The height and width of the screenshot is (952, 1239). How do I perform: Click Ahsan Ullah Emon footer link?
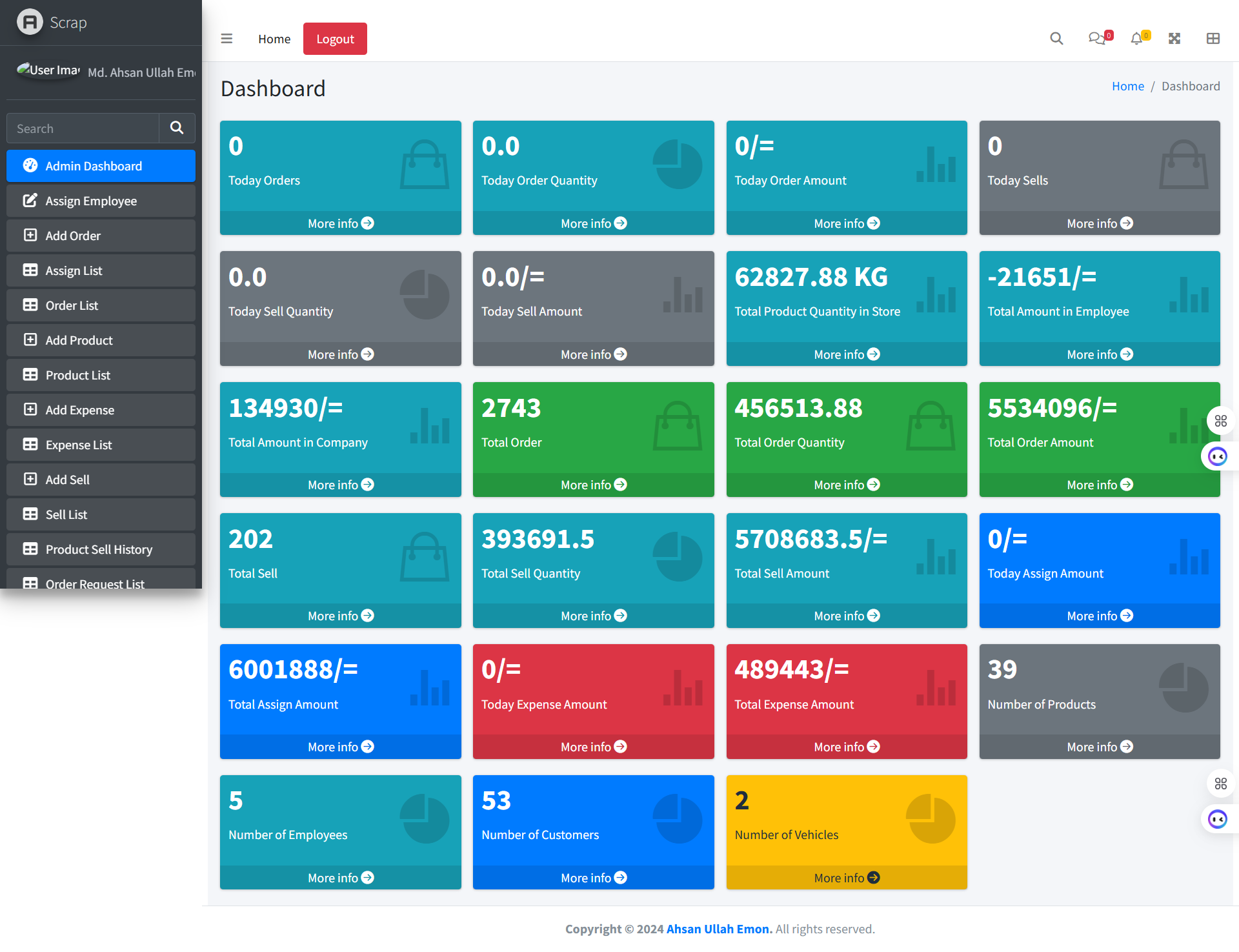point(719,929)
